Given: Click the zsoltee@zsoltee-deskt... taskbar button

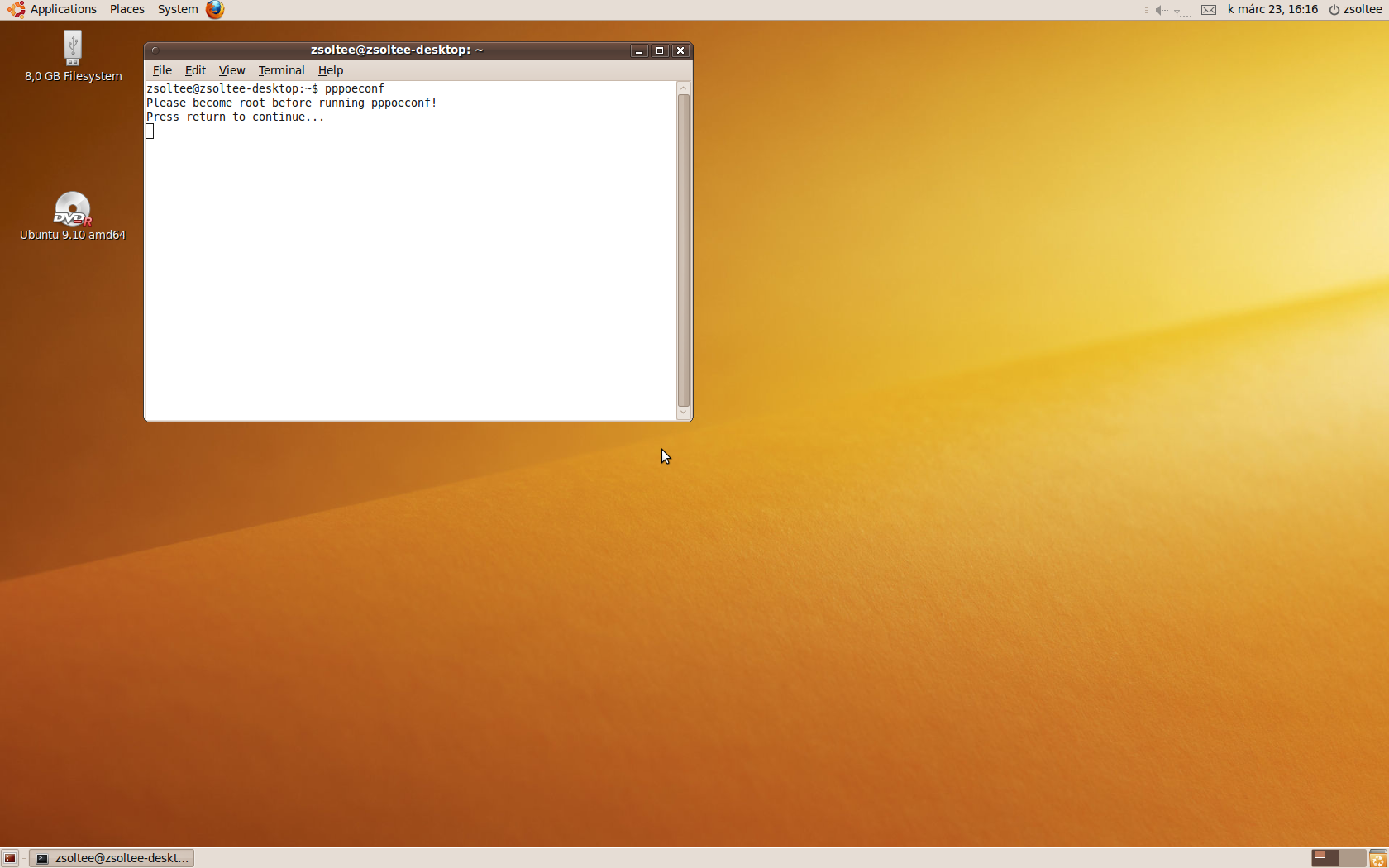Looking at the screenshot, I should [x=112, y=858].
